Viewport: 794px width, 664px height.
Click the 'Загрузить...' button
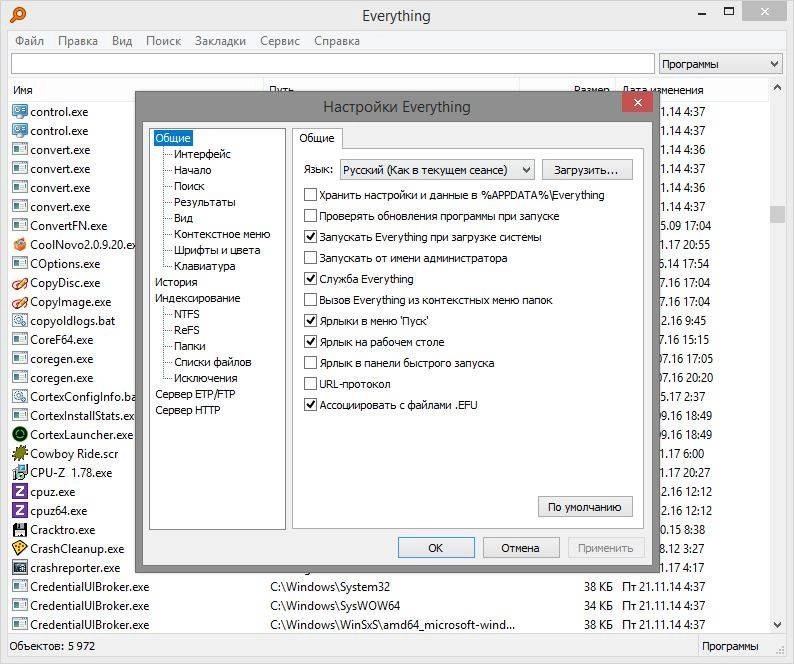tap(587, 170)
